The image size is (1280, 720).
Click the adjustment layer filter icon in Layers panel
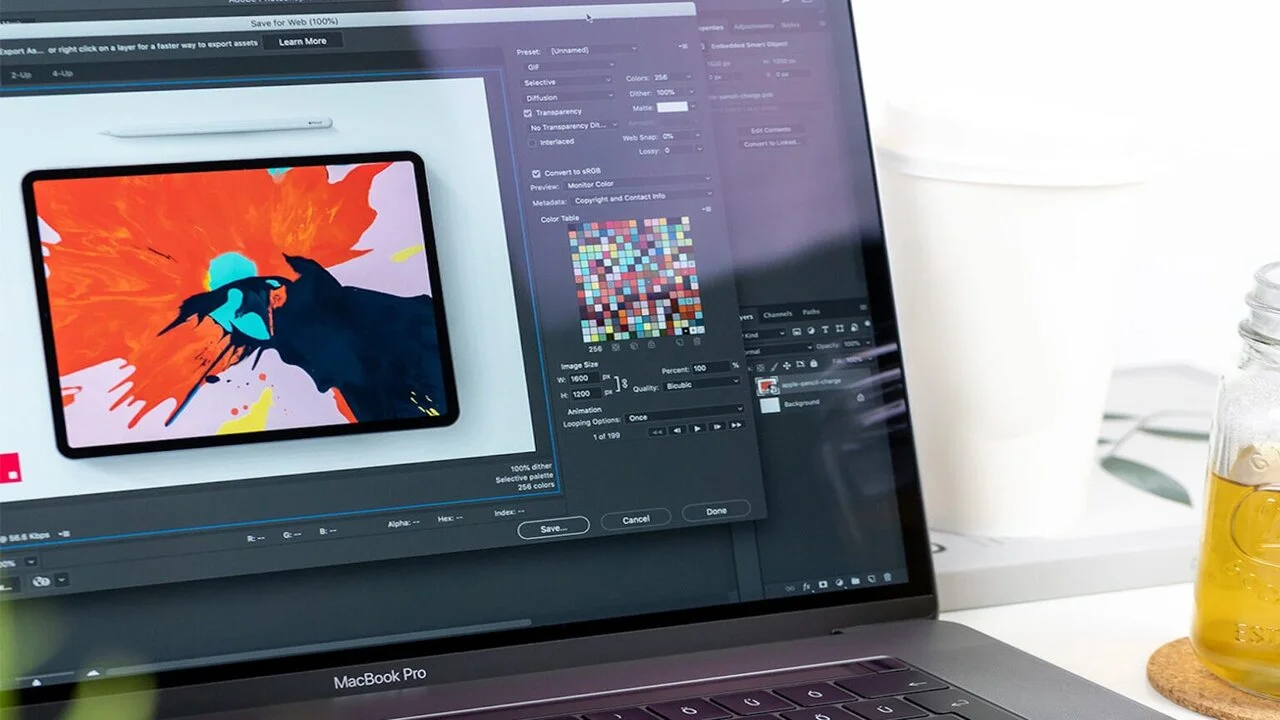pos(811,331)
